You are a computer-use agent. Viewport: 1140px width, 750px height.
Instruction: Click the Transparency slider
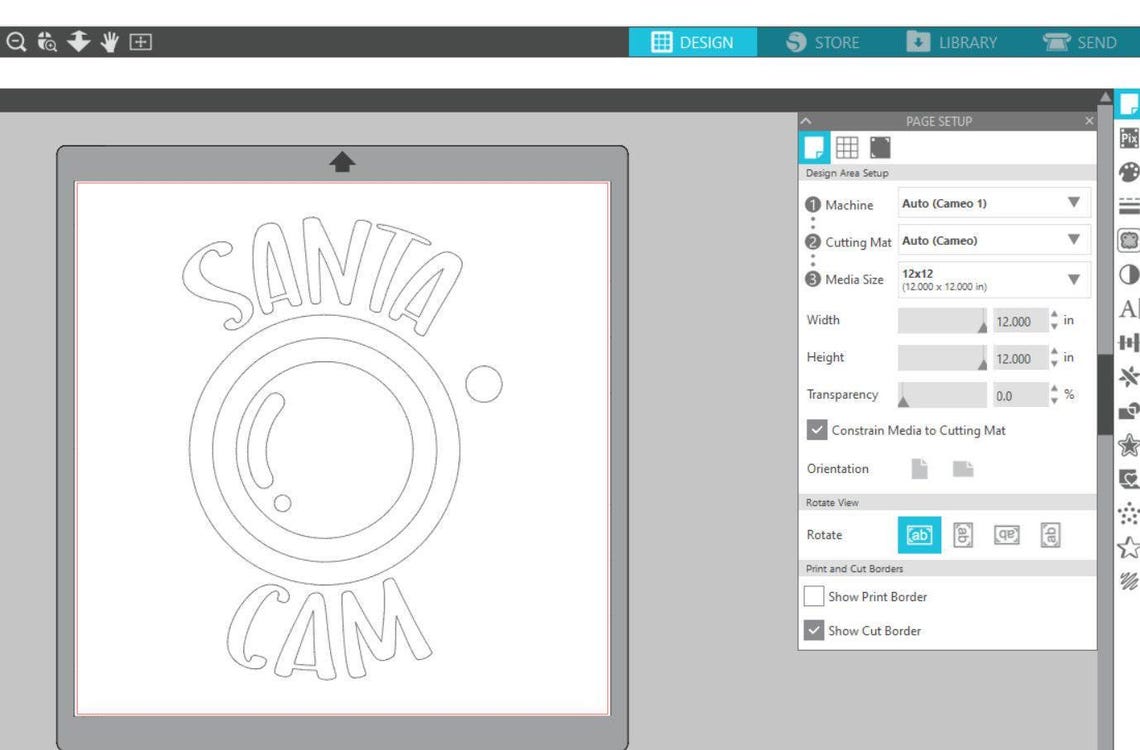point(942,395)
